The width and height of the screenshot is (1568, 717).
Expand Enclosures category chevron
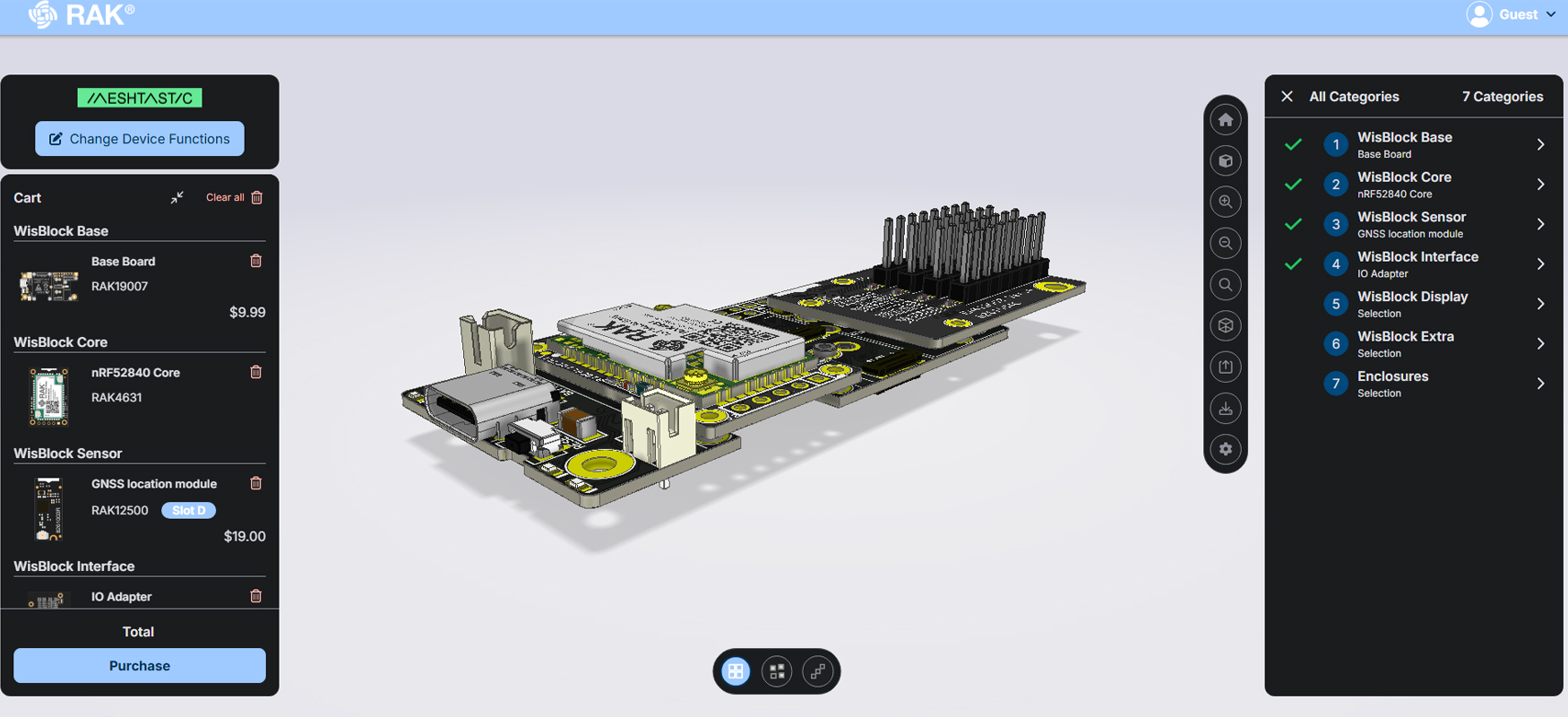(x=1540, y=384)
